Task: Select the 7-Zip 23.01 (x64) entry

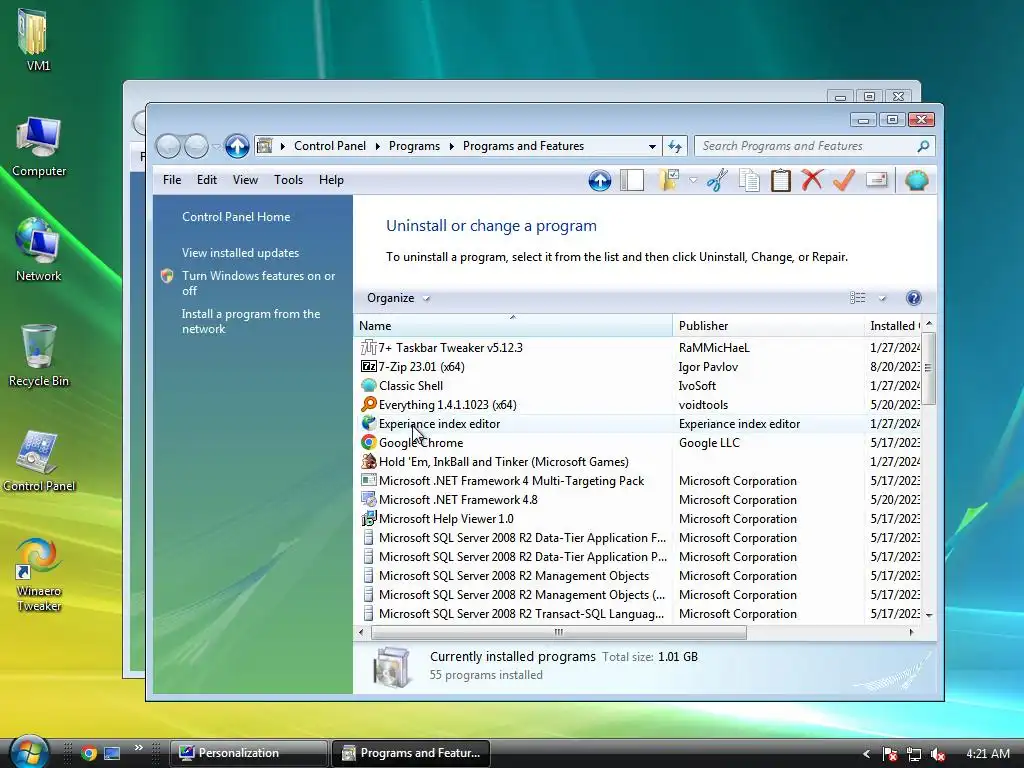Action: [421, 367]
